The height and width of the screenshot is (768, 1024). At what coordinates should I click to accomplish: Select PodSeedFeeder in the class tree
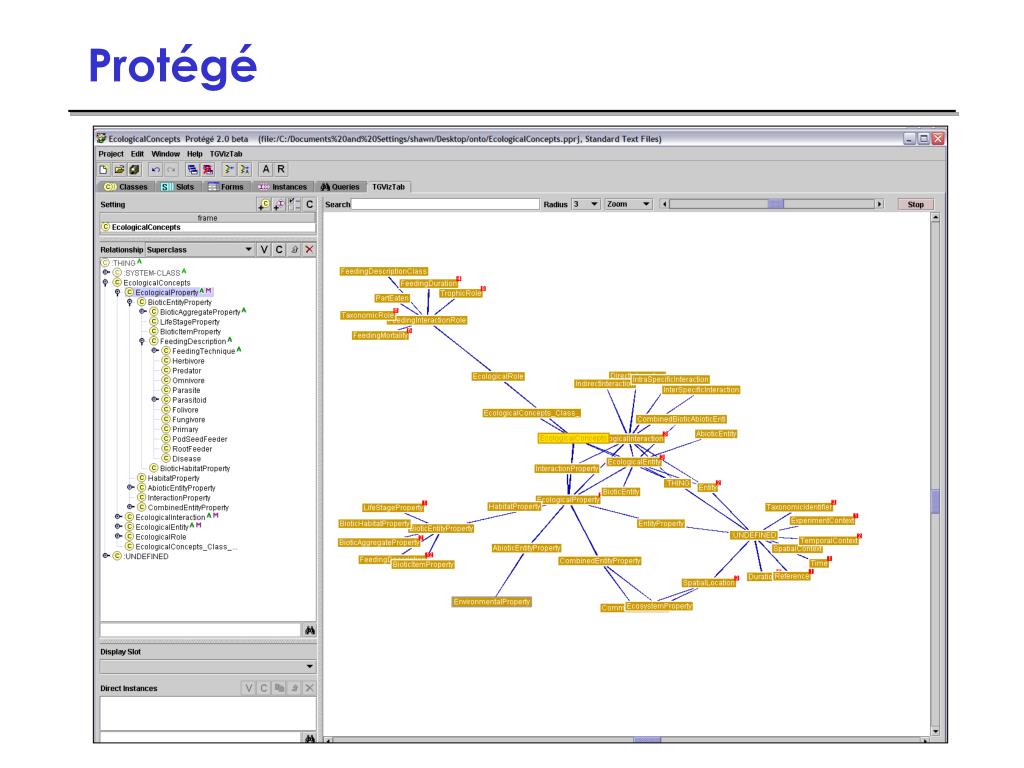(x=200, y=439)
